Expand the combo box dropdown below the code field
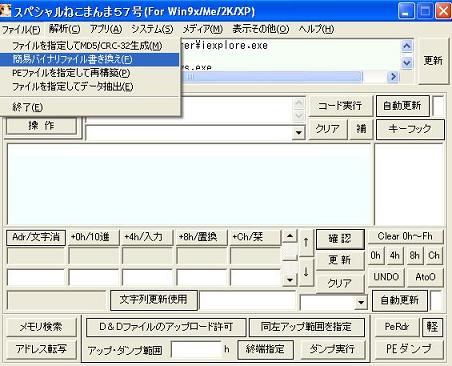 tap(299, 133)
